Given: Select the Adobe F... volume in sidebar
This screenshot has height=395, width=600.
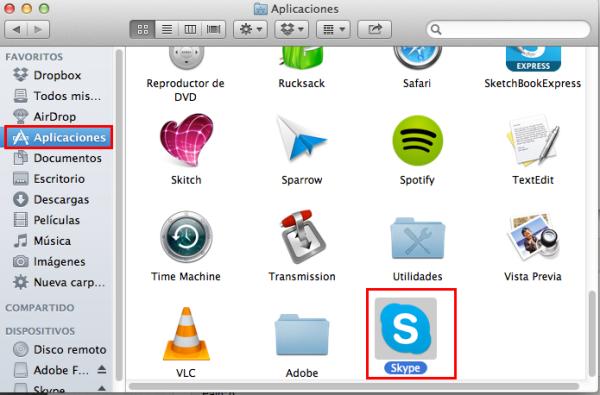Looking at the screenshot, I should pyautogui.click(x=51, y=370).
